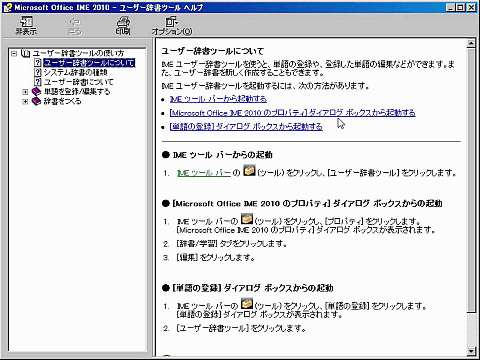Screen dimensions: 480x360
Task: Follow the IME ツール バーから起動する link
Action: click(218, 99)
